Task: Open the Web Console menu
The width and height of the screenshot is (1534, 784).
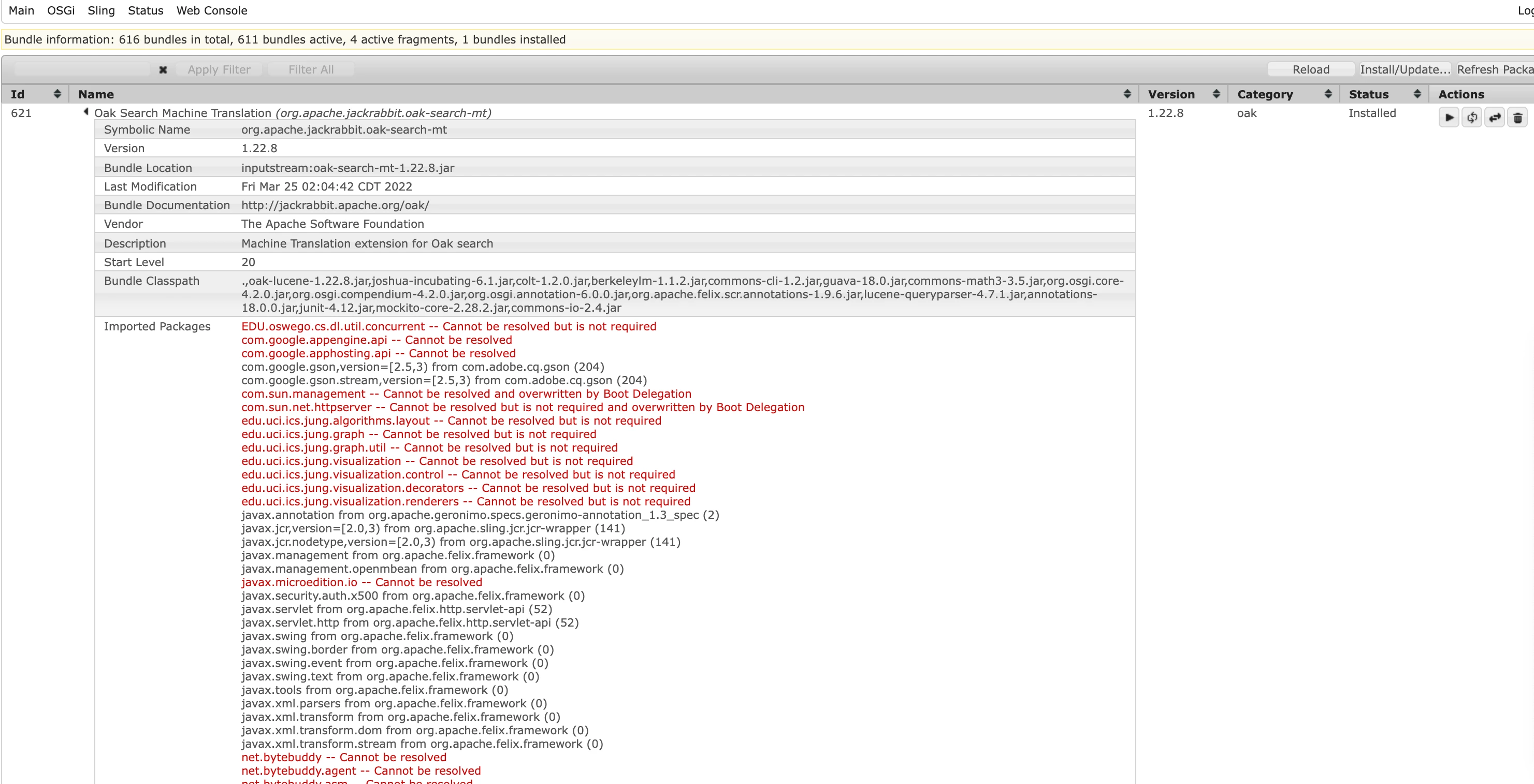Action: click(211, 11)
